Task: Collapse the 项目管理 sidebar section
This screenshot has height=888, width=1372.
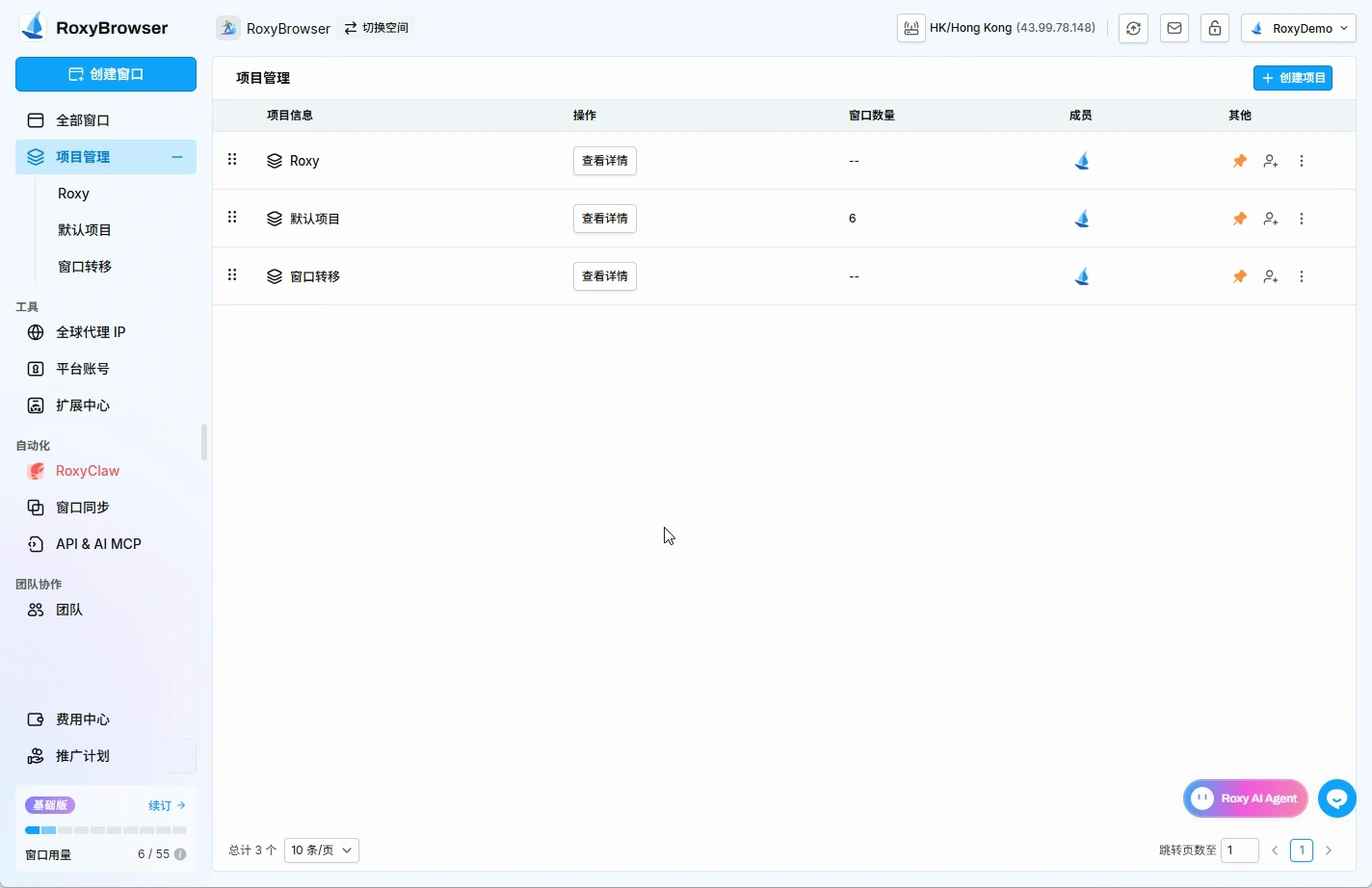Action: pyautogui.click(x=177, y=157)
